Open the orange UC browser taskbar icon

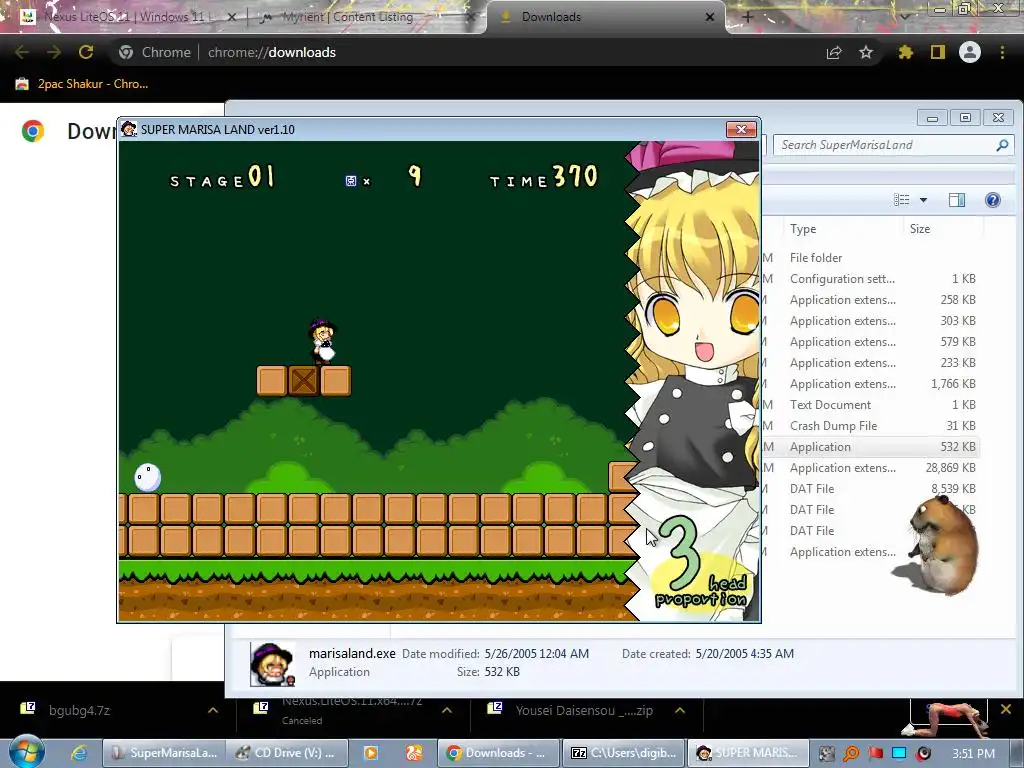pos(414,753)
